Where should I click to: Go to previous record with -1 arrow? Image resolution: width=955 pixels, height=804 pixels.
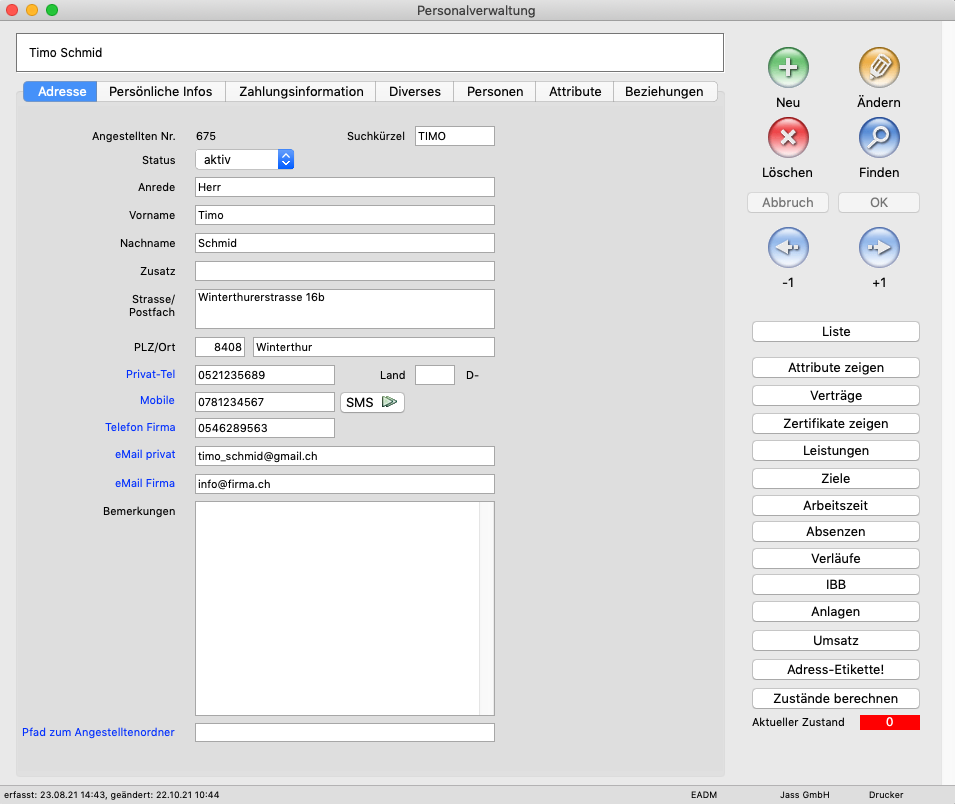[788, 247]
